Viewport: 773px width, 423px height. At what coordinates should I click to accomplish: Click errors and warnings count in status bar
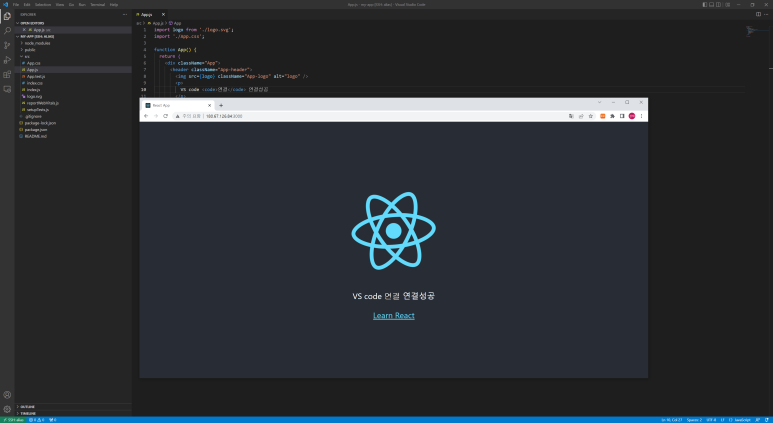36,420
